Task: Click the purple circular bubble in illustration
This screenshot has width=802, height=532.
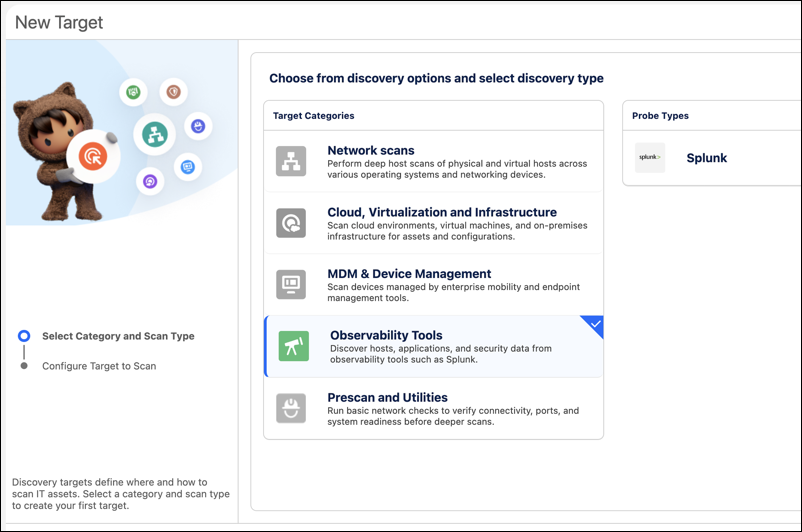Action: [150, 181]
